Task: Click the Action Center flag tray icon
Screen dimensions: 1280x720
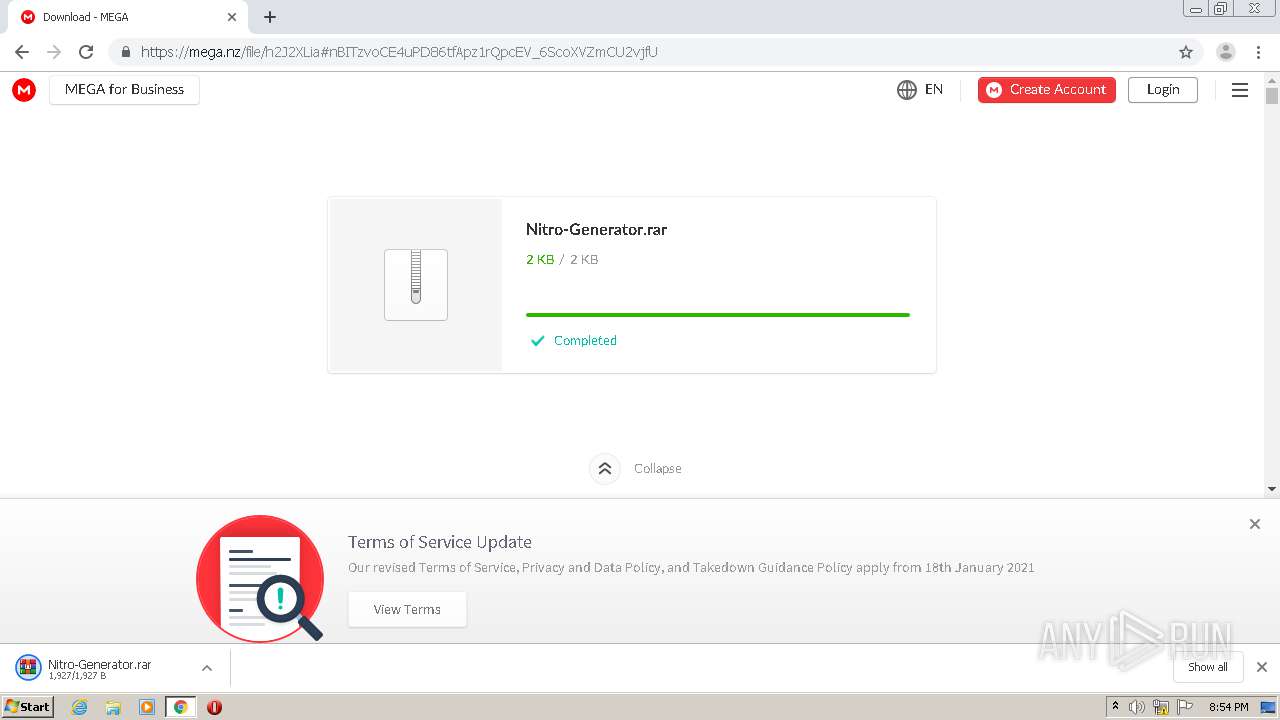Action: point(1185,707)
